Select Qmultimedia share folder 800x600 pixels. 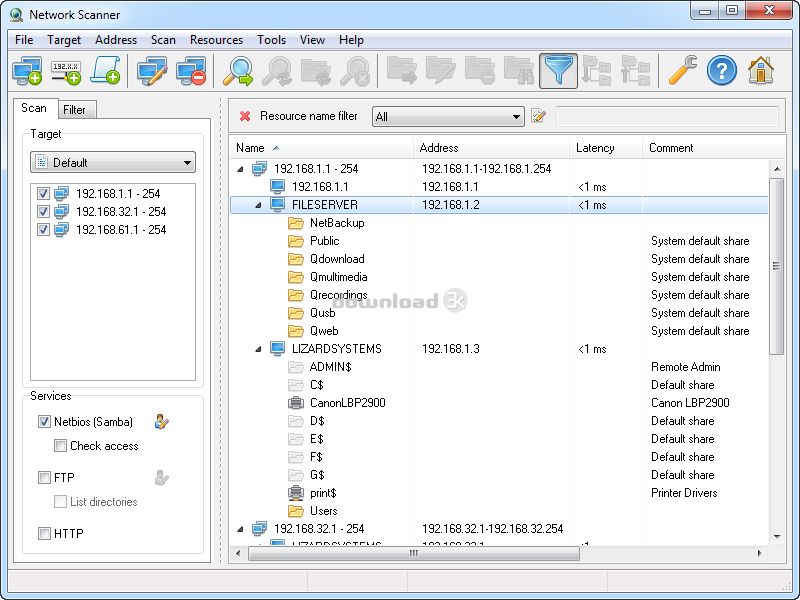(328, 277)
